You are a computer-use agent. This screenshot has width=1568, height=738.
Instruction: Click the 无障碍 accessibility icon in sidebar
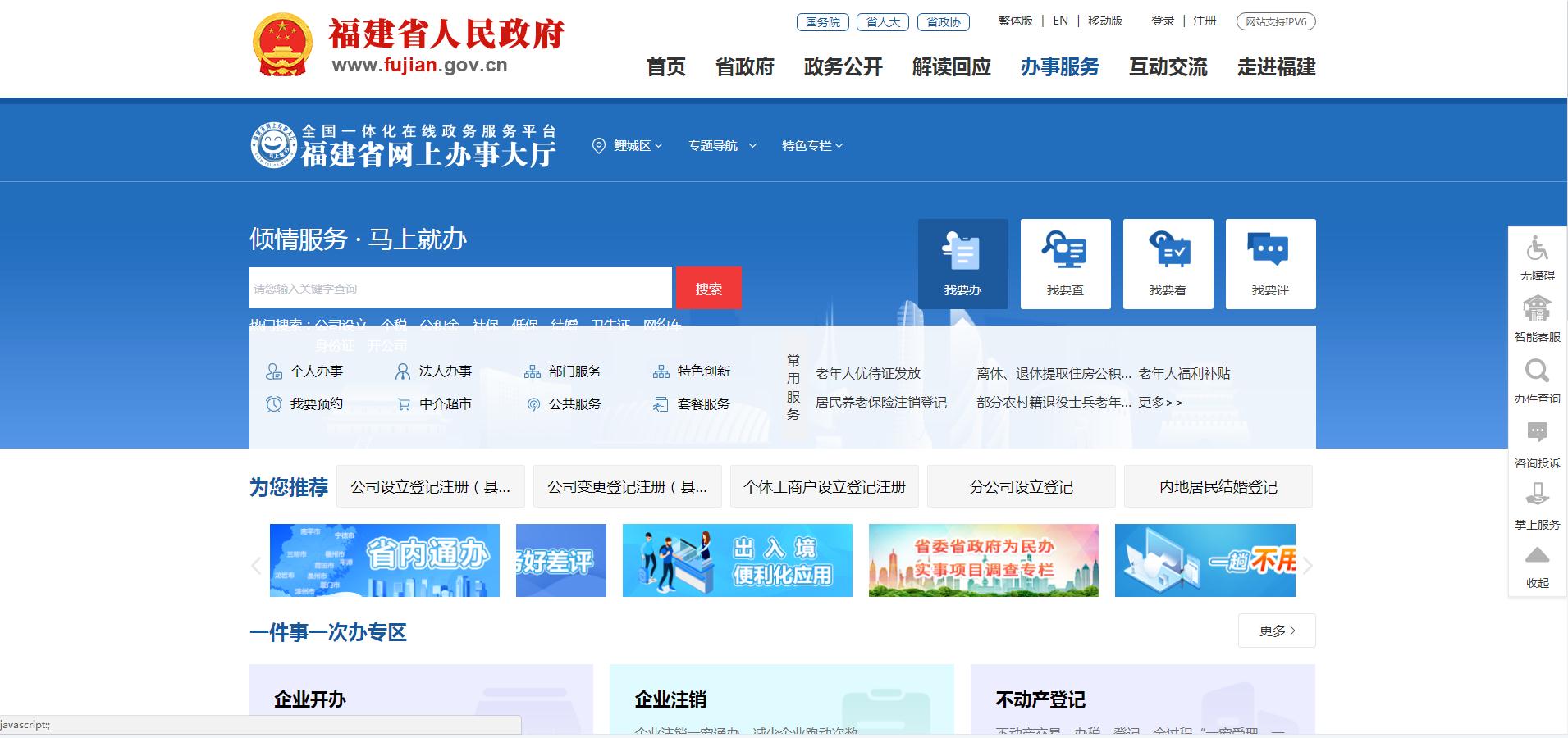[1536, 250]
